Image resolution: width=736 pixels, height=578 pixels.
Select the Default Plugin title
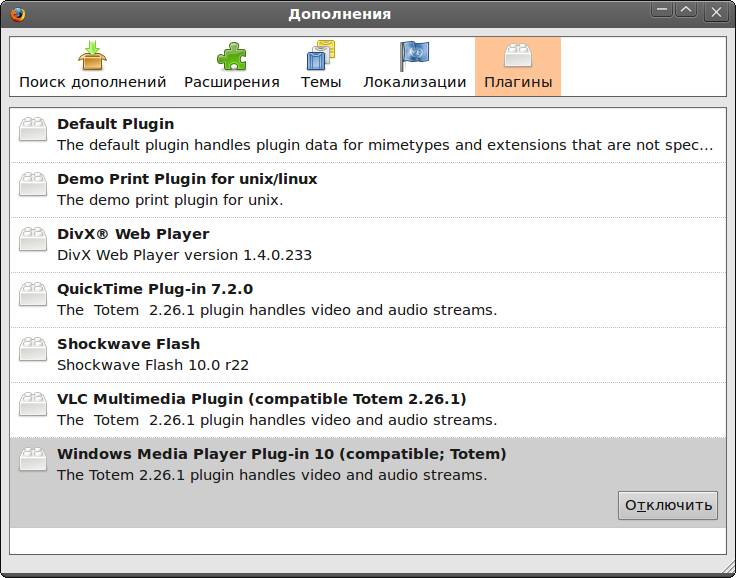(x=115, y=124)
